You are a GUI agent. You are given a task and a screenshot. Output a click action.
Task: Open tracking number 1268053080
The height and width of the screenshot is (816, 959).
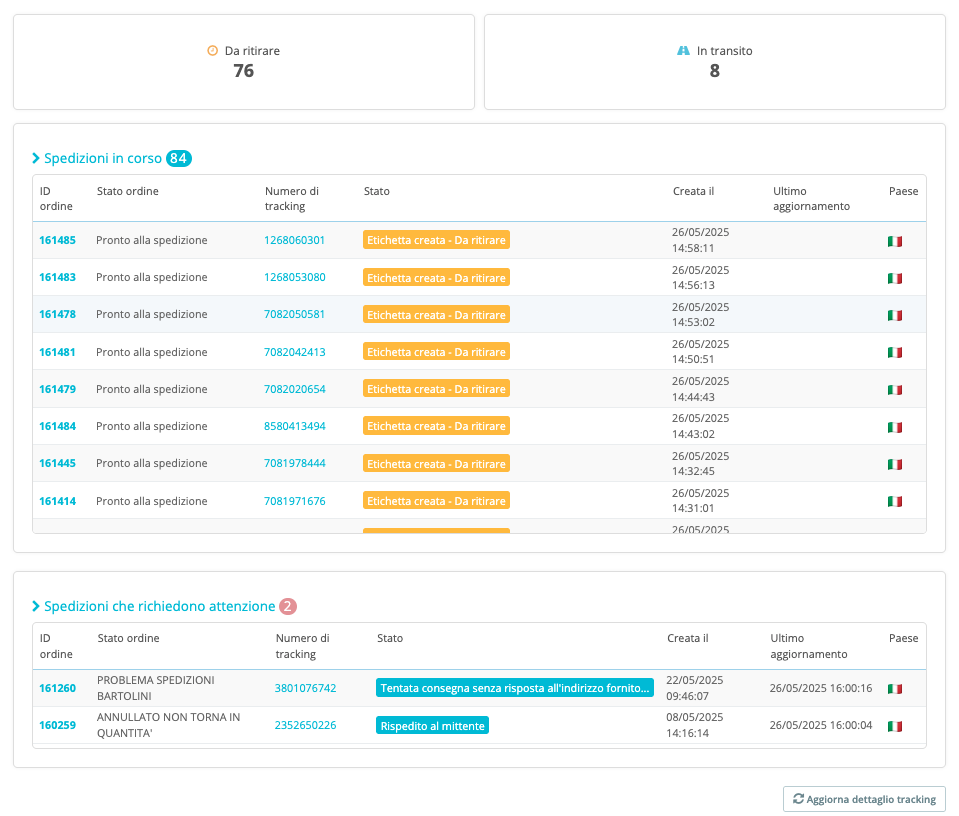point(295,277)
